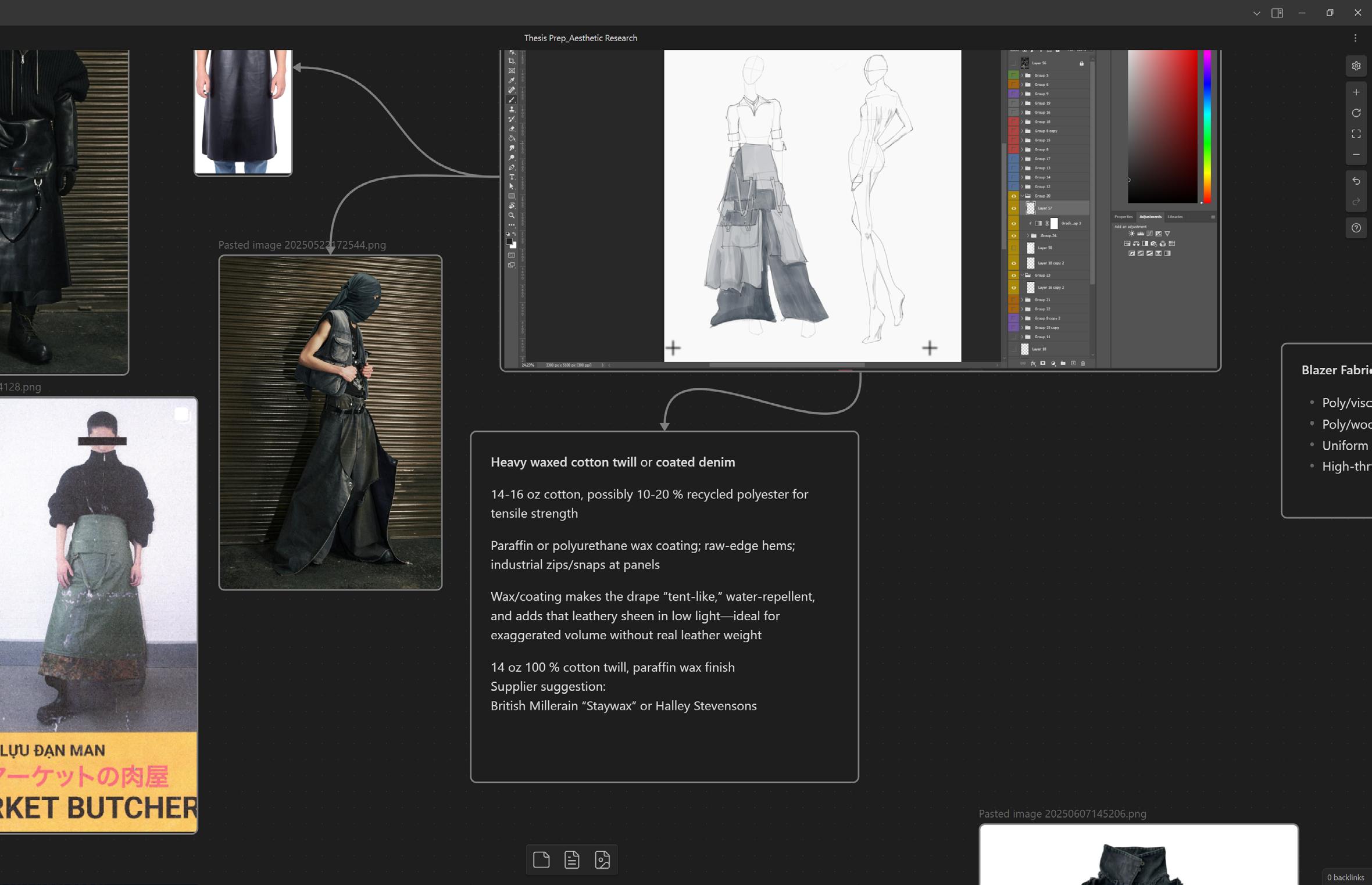
Task: Add note from vault to canvas
Action: coord(571,859)
